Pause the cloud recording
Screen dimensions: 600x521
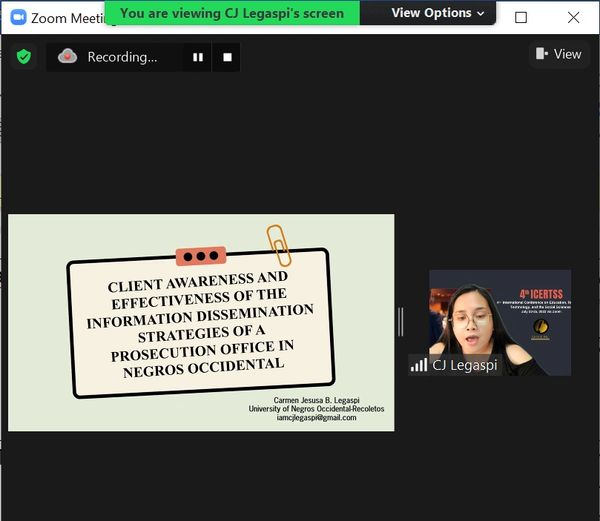198,57
